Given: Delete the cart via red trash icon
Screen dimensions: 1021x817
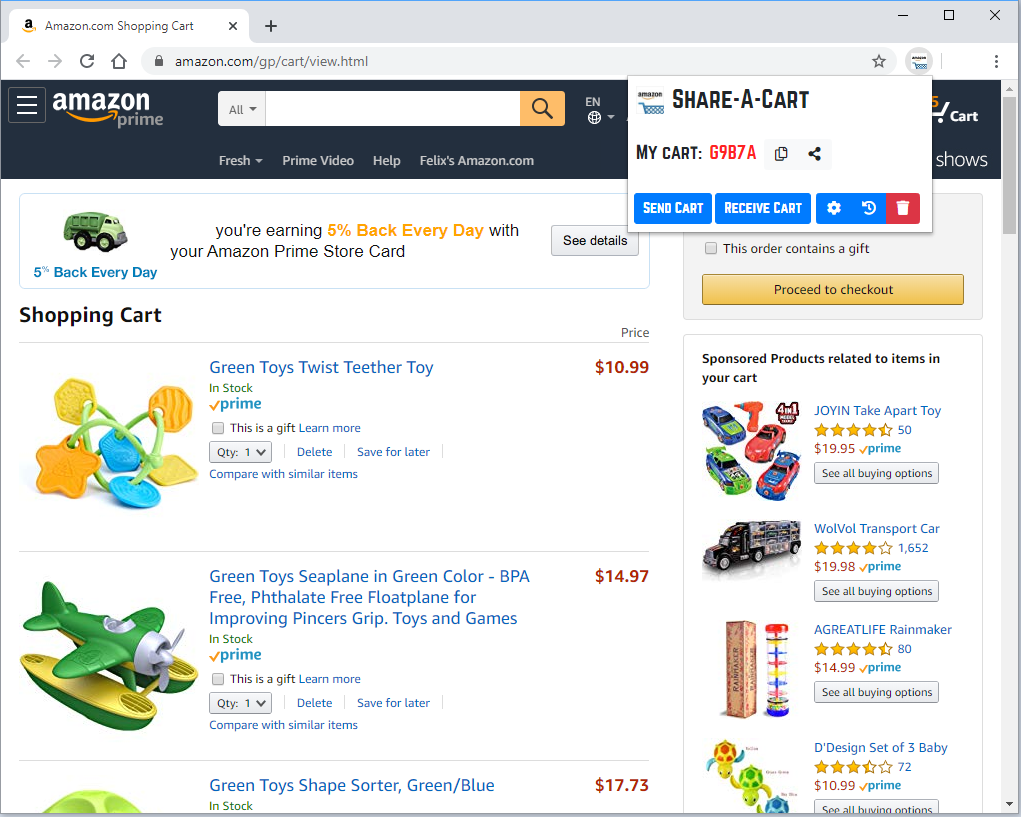Looking at the screenshot, I should (x=902, y=208).
